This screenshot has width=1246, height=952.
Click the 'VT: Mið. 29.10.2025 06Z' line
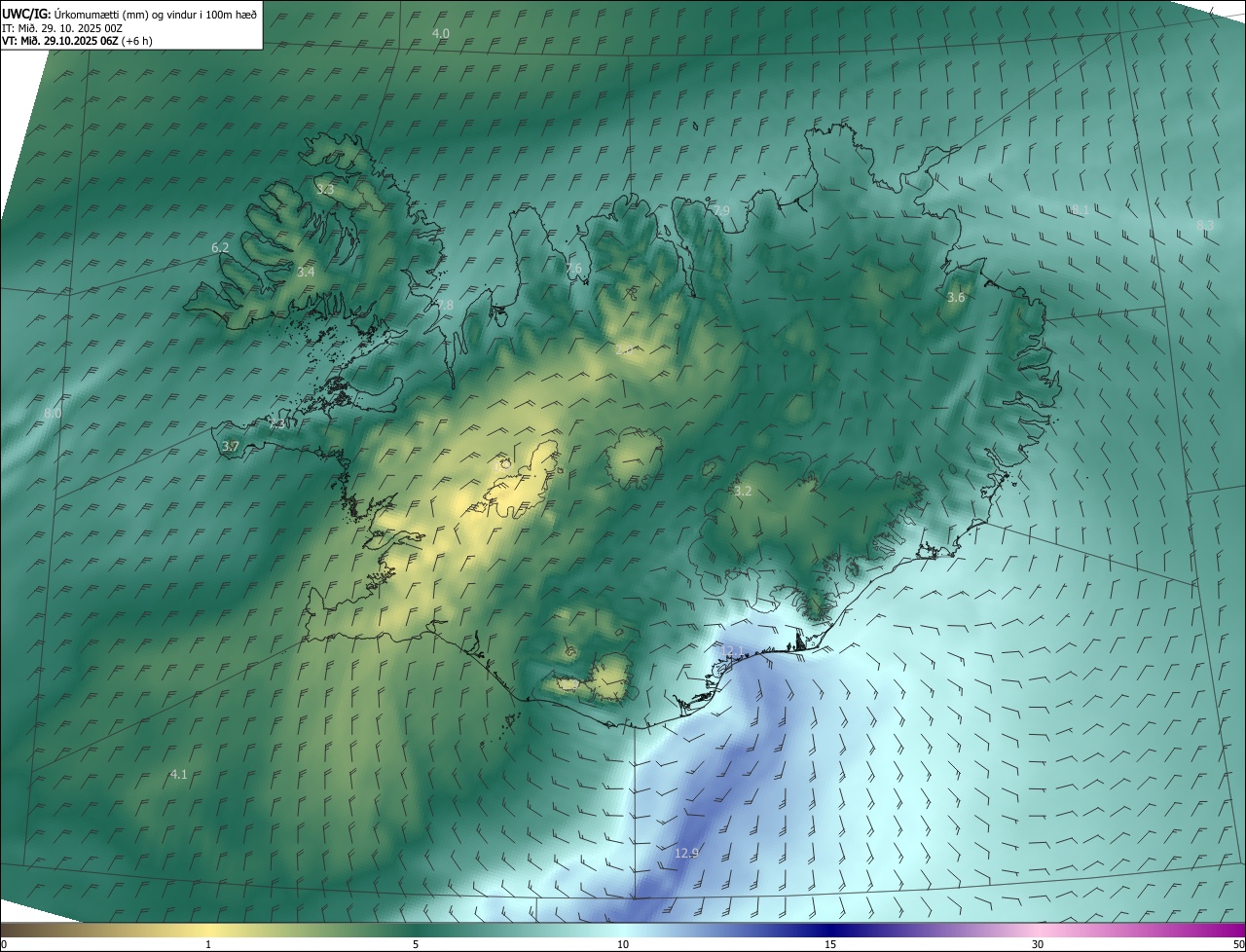(x=59, y=41)
